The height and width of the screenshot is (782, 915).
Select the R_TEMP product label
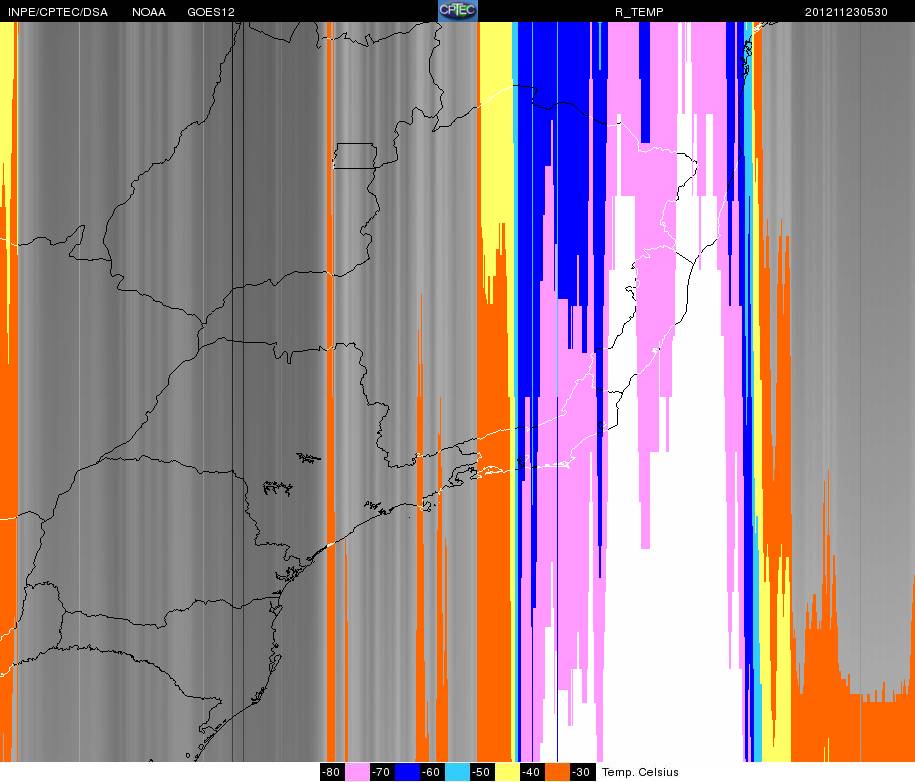[639, 12]
